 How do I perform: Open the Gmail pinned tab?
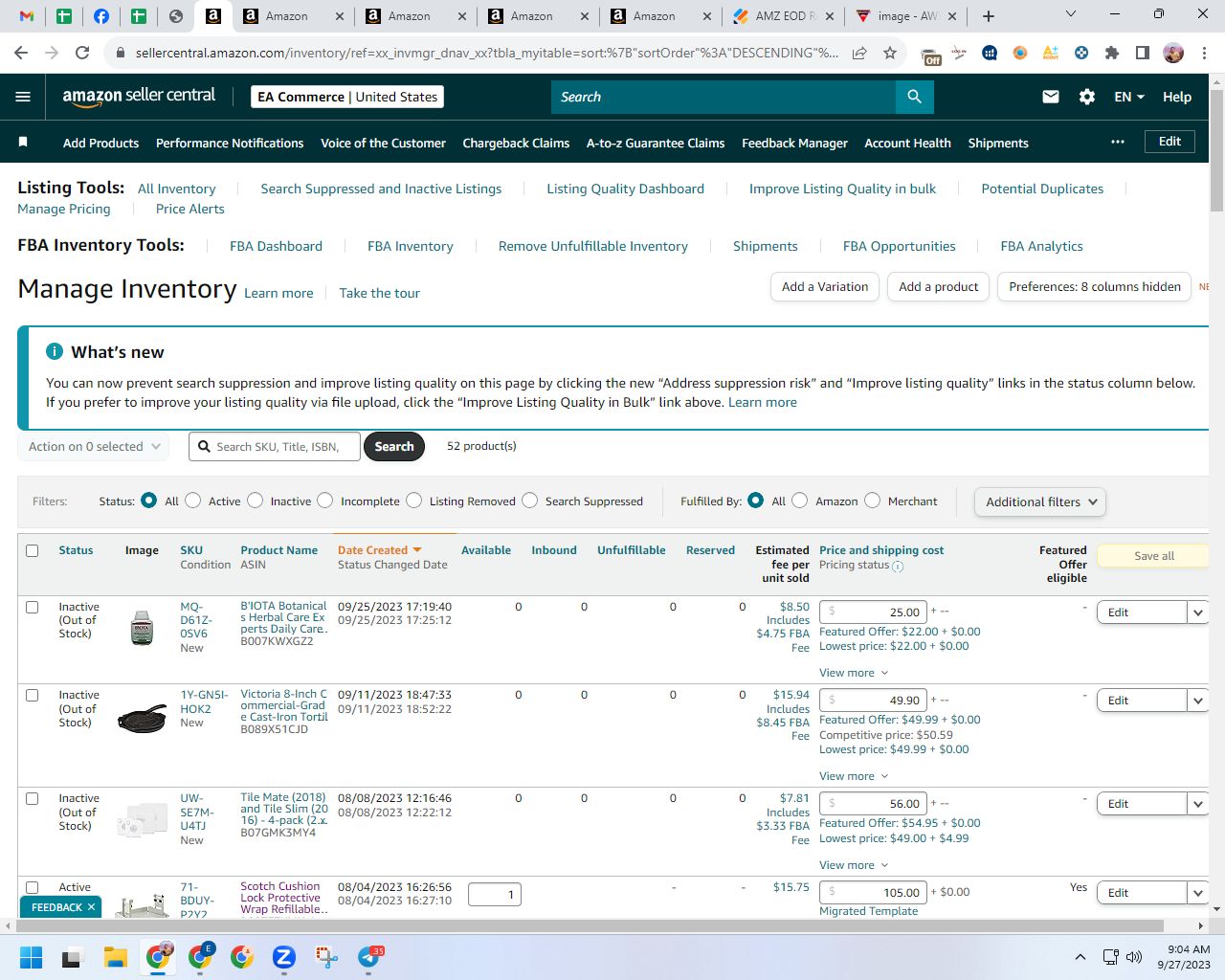click(27, 16)
